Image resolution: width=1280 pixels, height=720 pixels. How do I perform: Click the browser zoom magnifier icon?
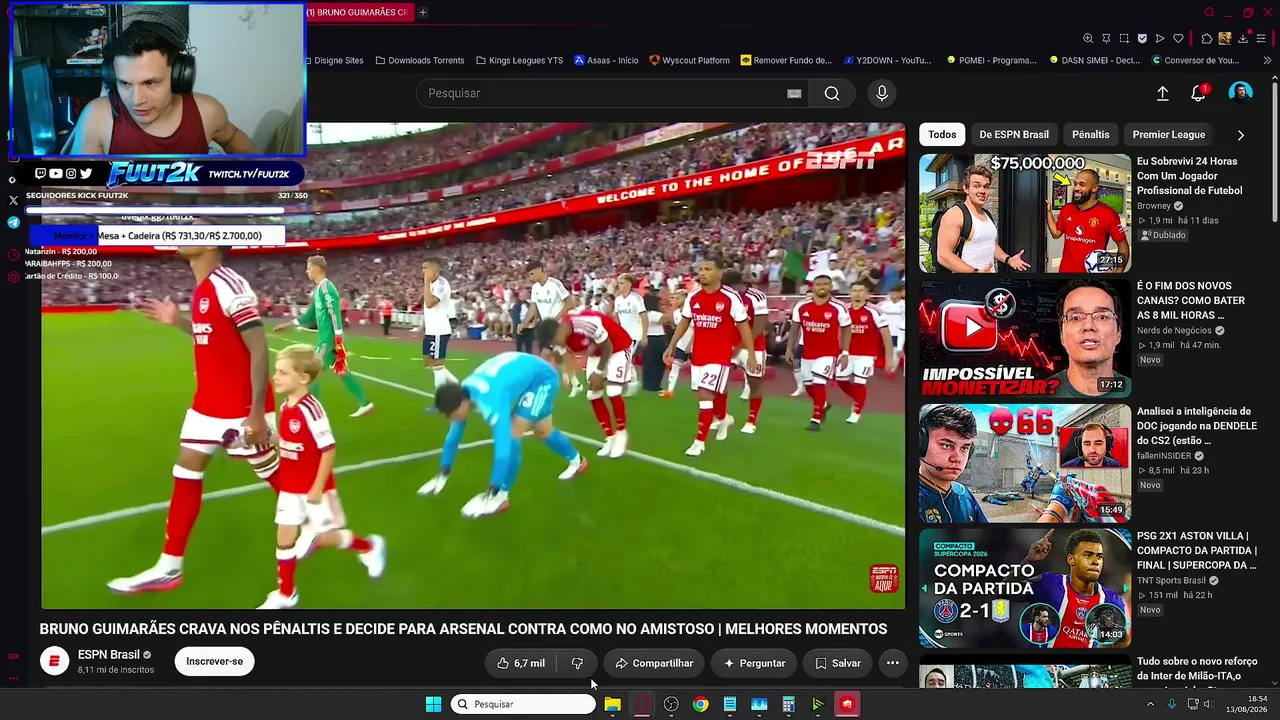(1088, 39)
